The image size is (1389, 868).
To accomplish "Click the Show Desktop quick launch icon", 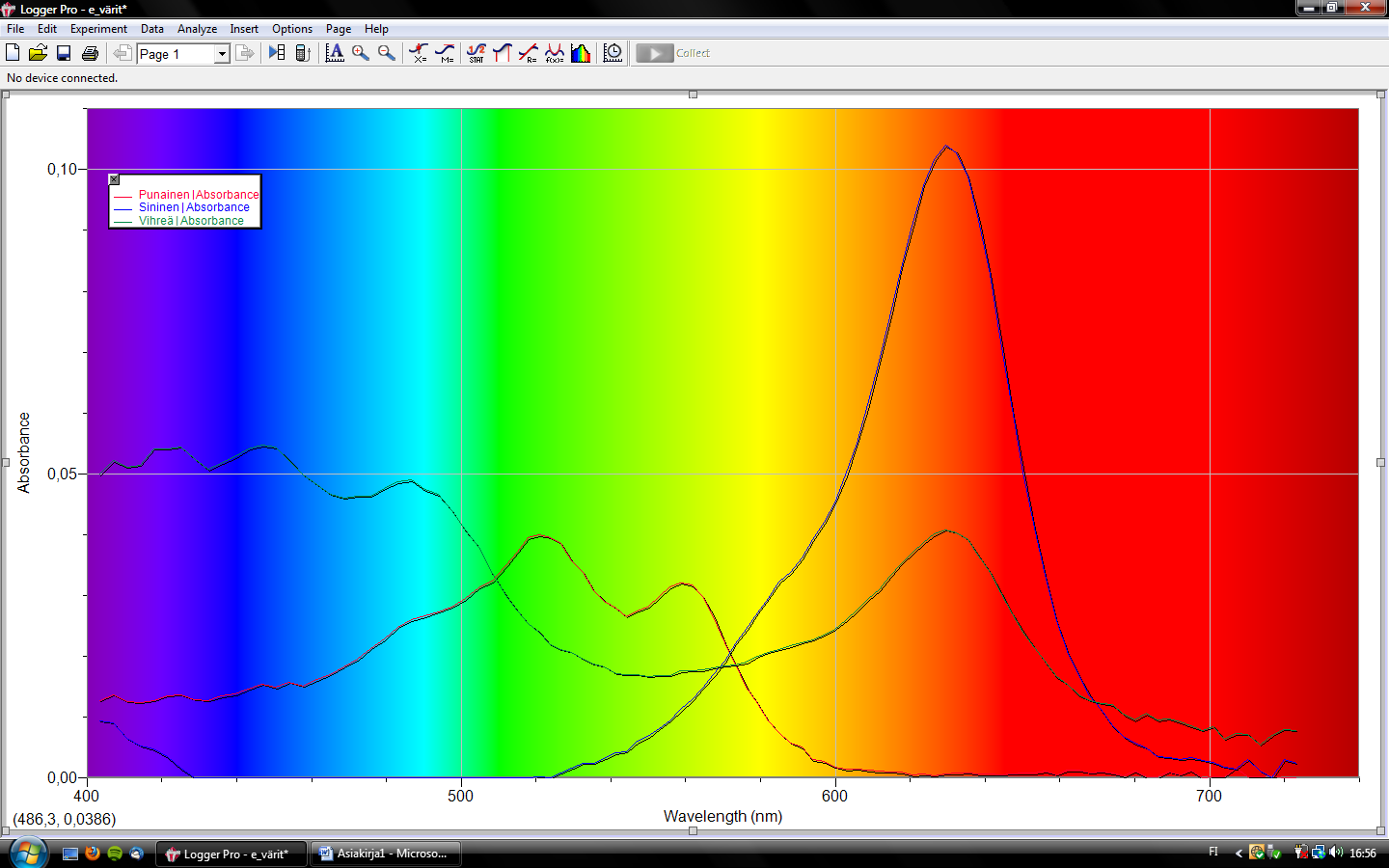I will point(70,854).
